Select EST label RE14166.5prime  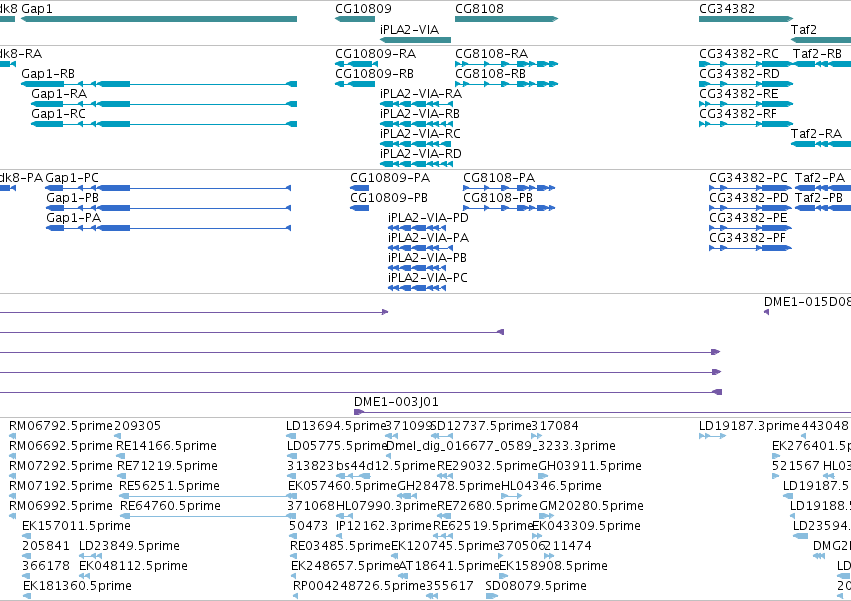(x=167, y=446)
